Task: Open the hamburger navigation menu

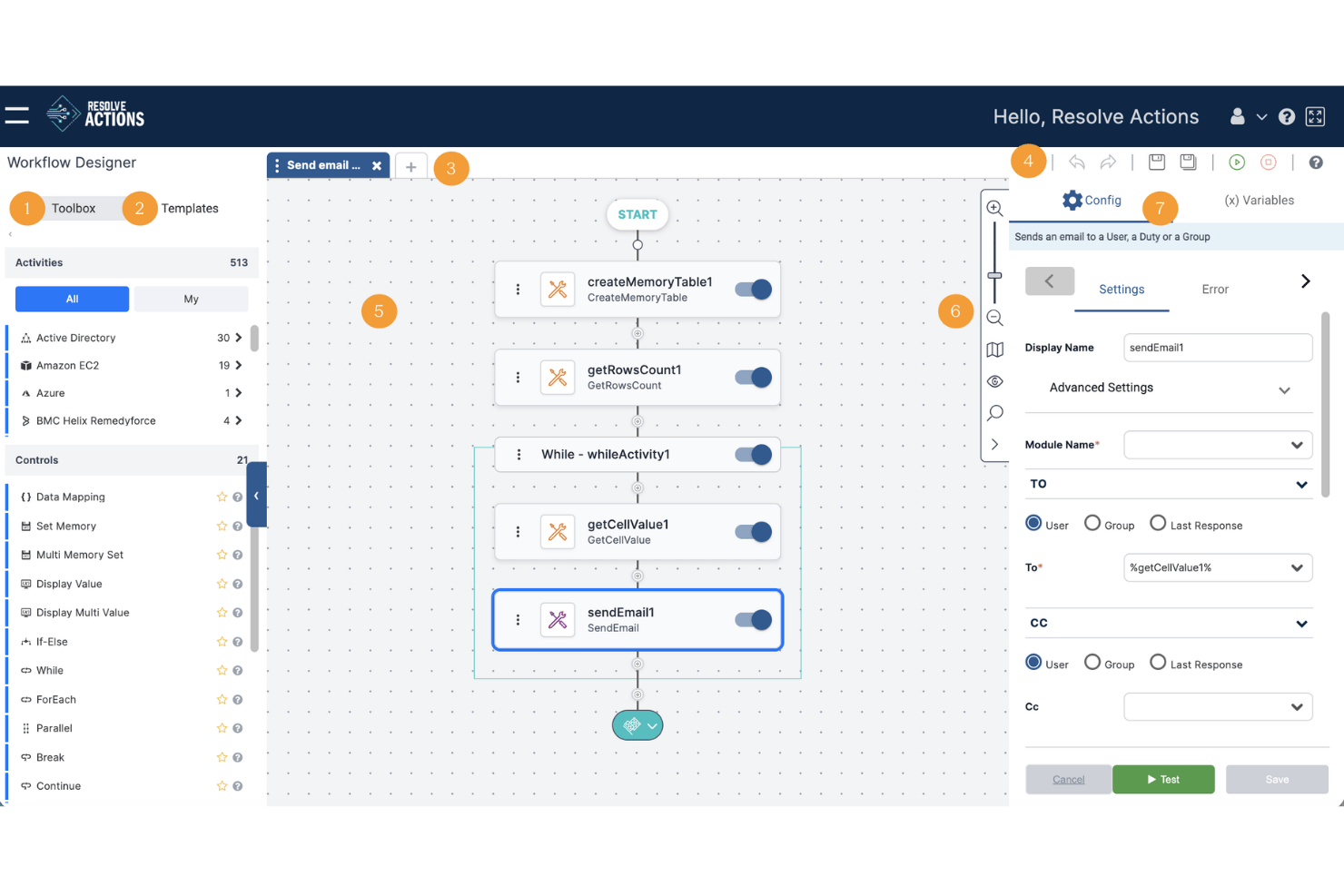Action: (16, 115)
